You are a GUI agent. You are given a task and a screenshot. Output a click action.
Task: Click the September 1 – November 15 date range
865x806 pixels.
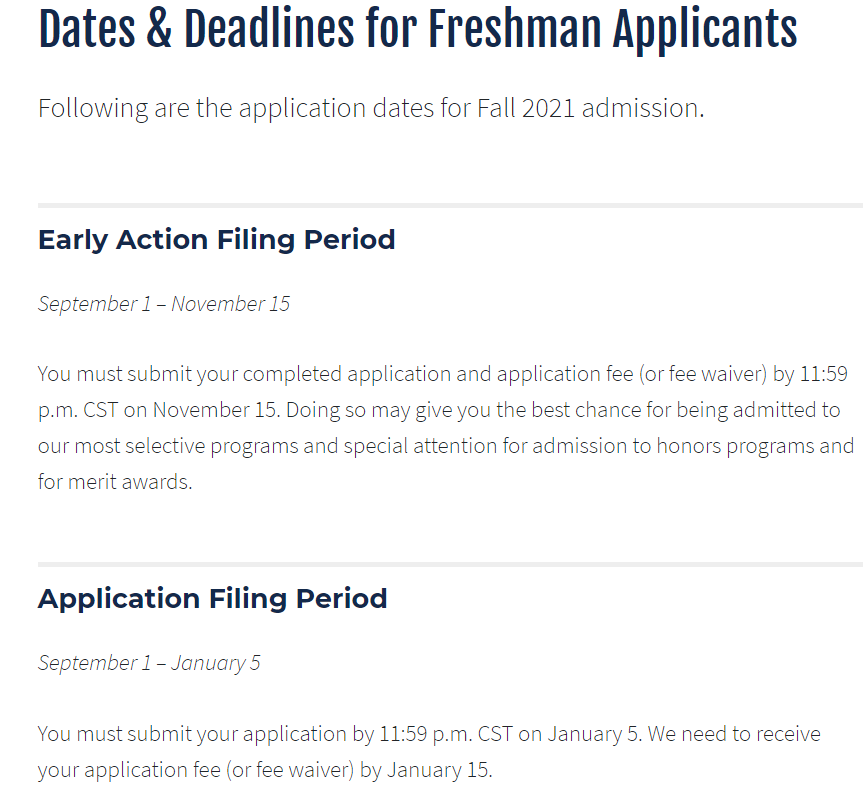(164, 304)
